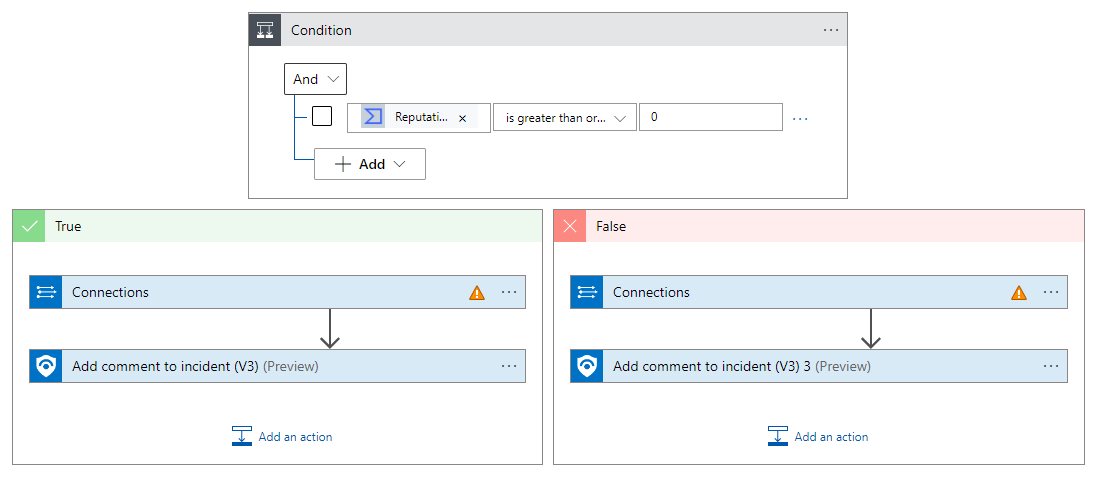1097x477 pixels.
Task: Open the And operator dropdown
Action: (x=315, y=79)
